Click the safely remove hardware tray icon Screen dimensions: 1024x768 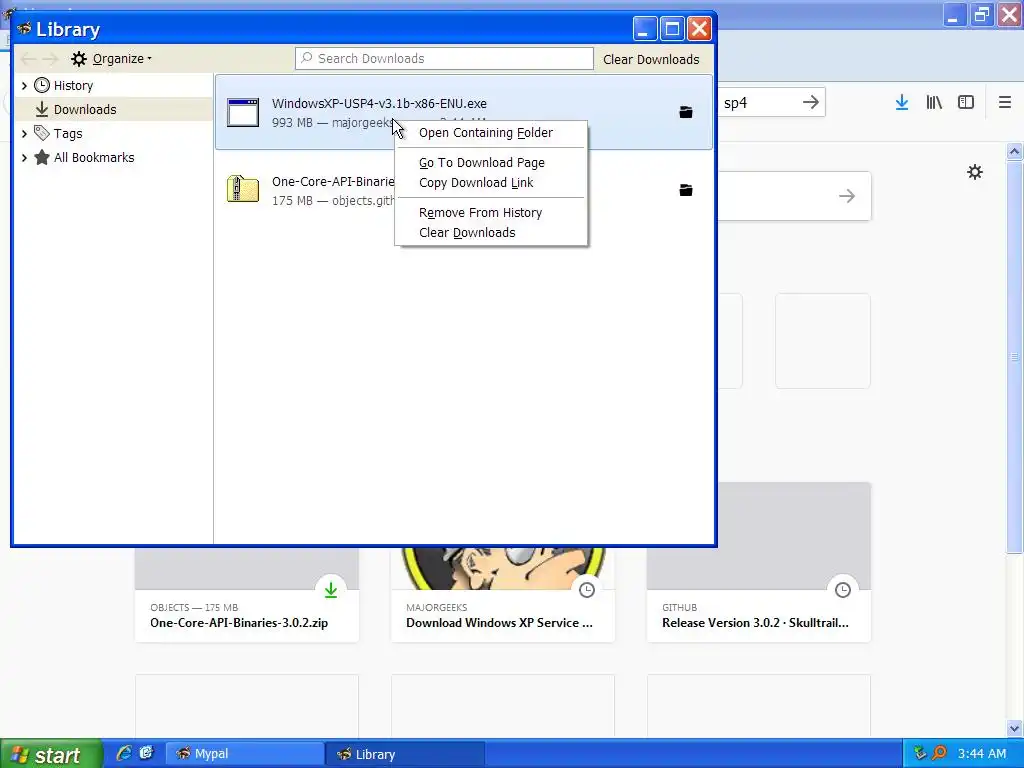click(x=920, y=754)
